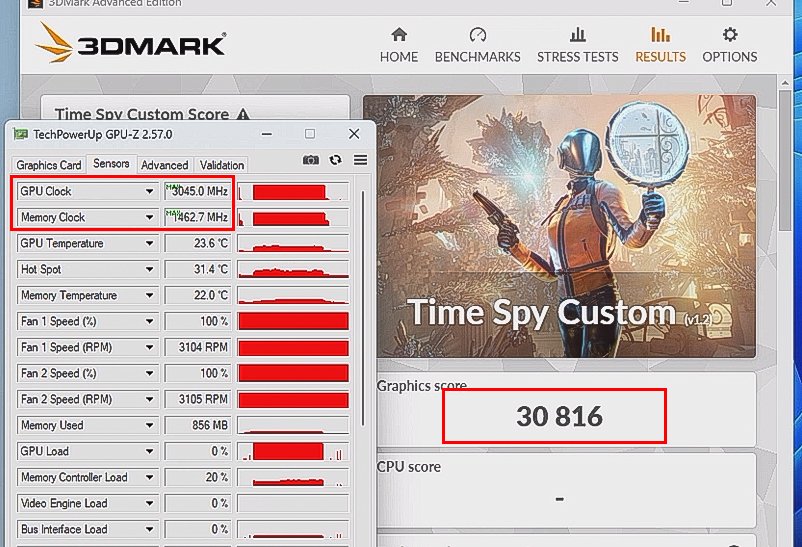Expand the GPU Clock sensor dropdown
Image resolution: width=802 pixels, height=547 pixels.
[x=149, y=191]
